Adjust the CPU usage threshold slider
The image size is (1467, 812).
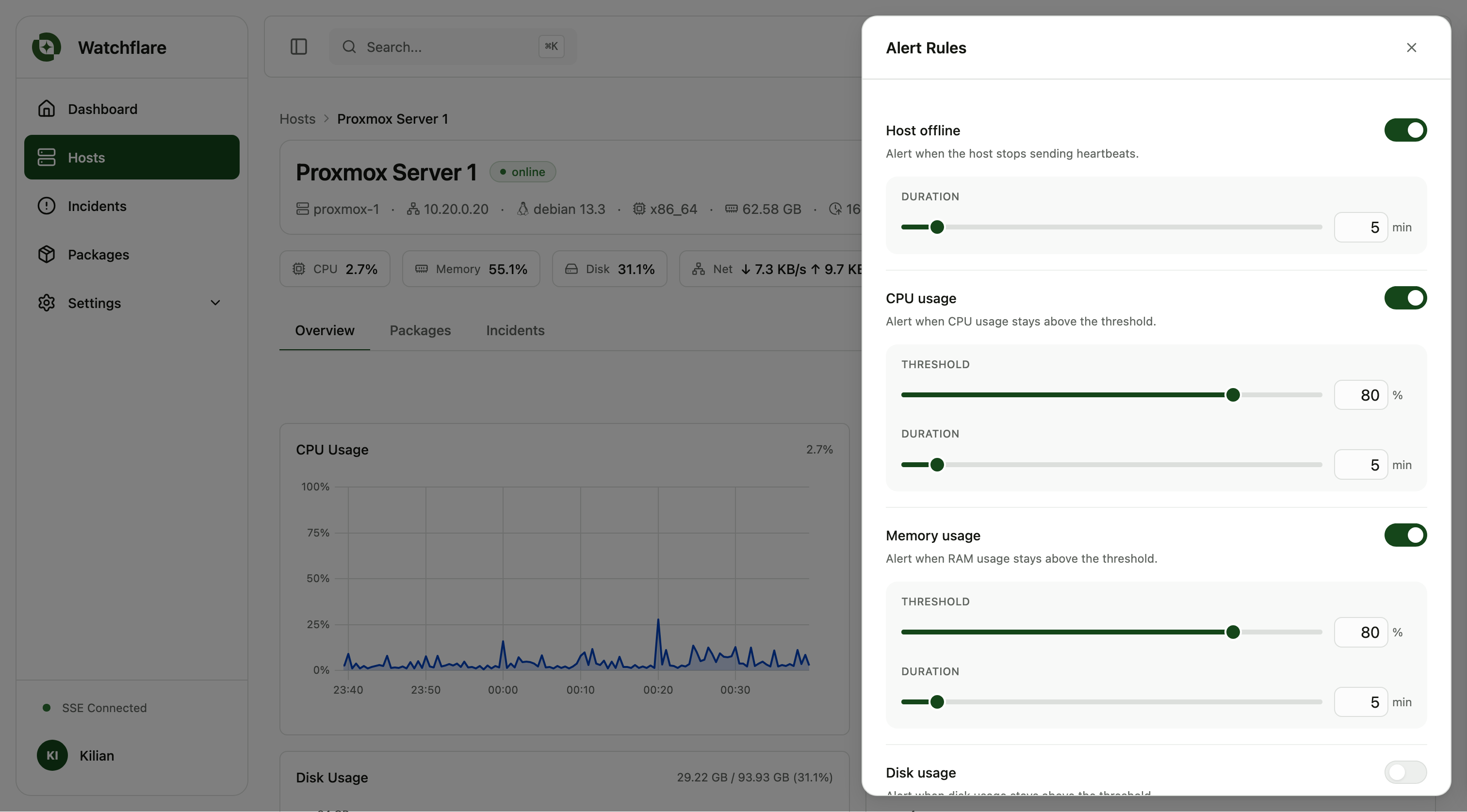click(x=1111, y=395)
